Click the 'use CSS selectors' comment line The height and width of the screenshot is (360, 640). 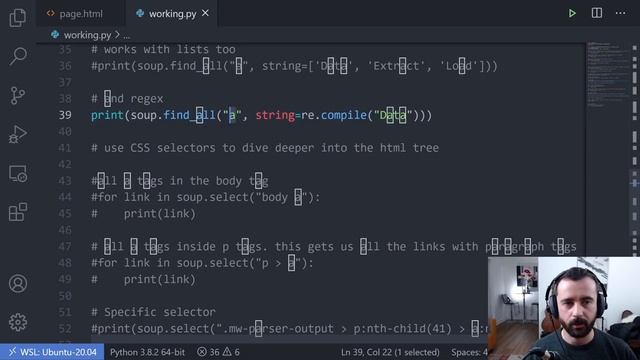265,148
